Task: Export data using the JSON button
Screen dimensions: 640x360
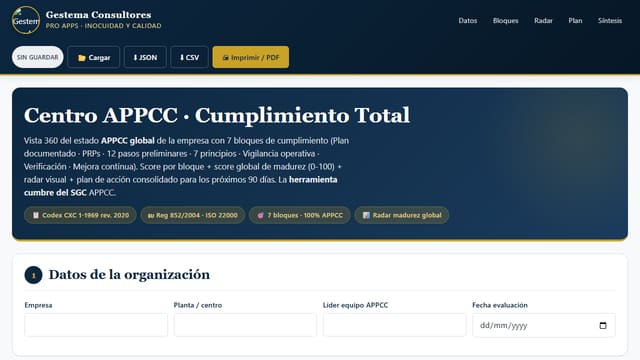Action: pos(145,58)
